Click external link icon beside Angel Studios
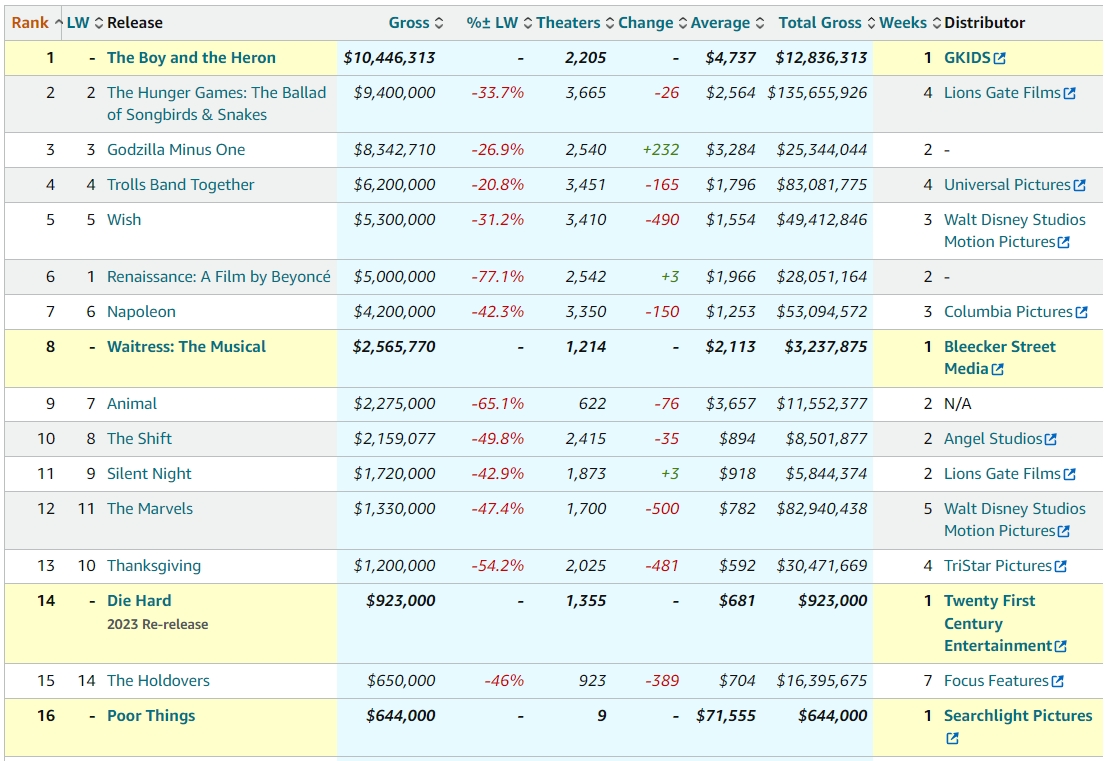 [1051, 440]
